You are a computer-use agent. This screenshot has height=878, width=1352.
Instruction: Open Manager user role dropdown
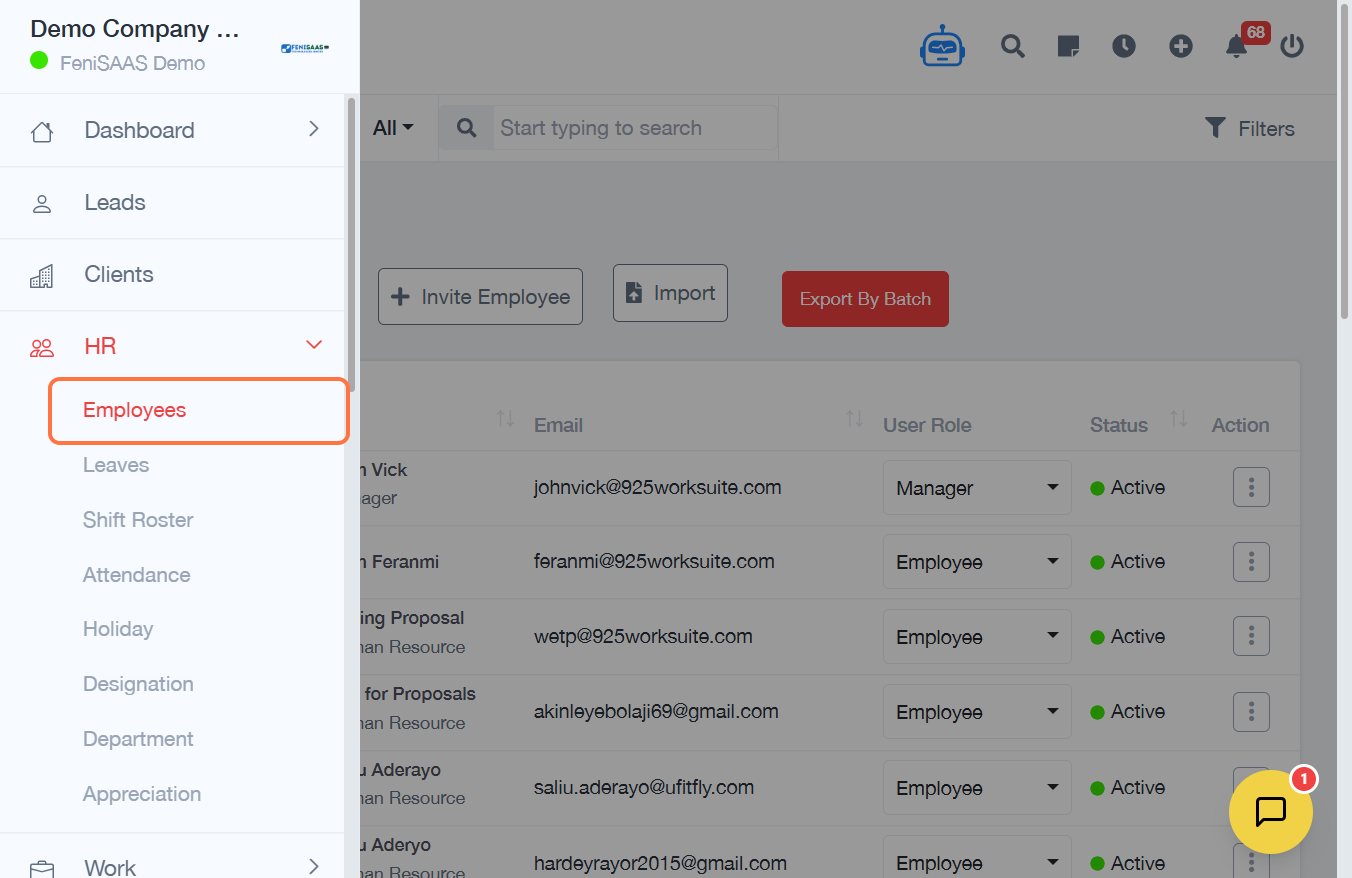click(x=976, y=488)
